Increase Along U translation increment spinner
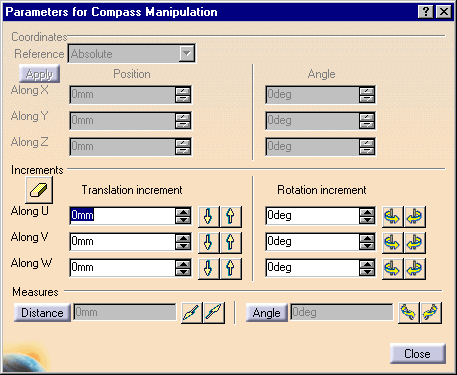This screenshot has height=375, width=457. pos(183,211)
